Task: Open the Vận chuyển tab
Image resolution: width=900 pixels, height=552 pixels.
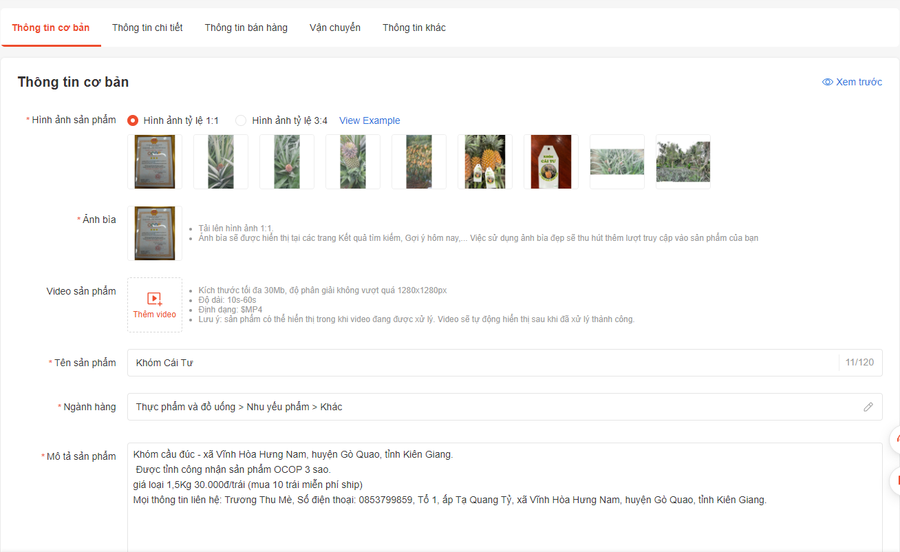Action: (335, 28)
